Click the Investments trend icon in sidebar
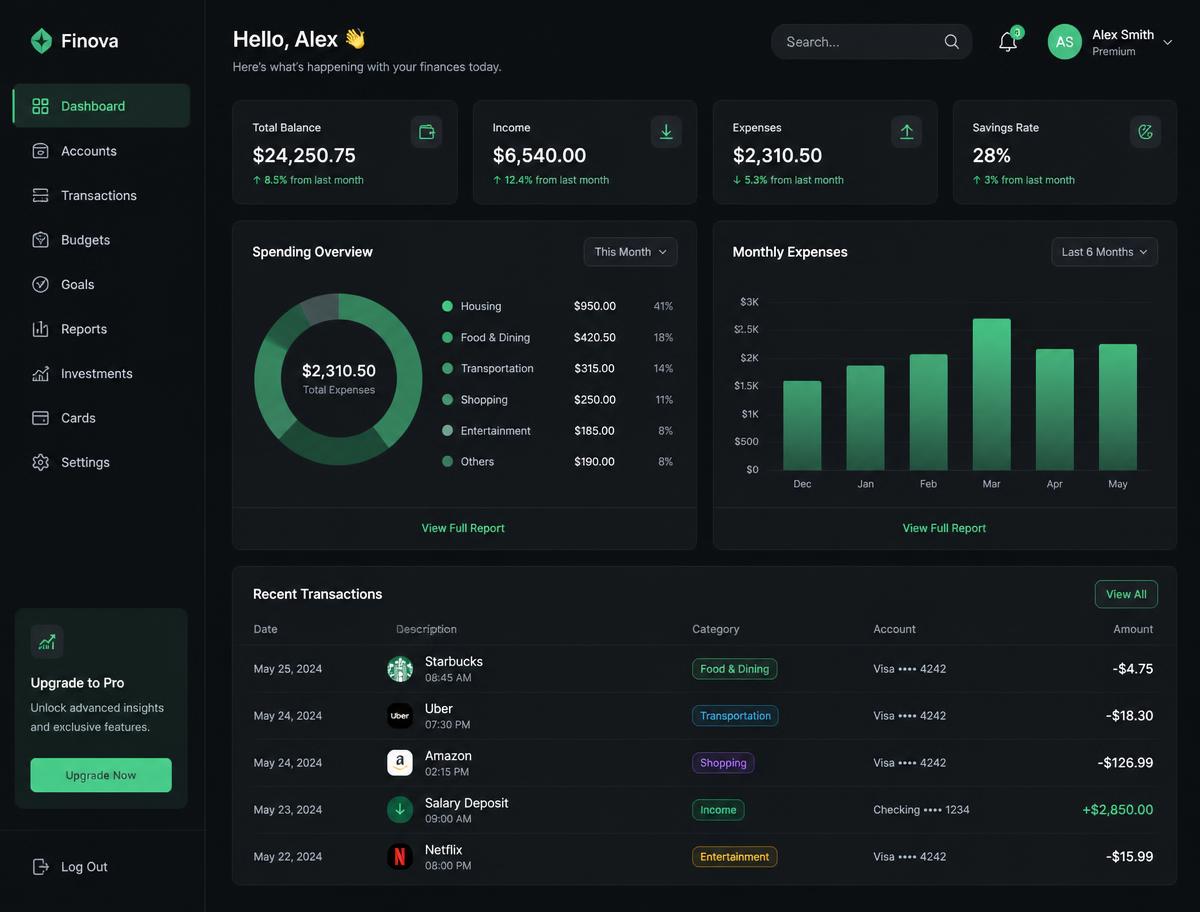 pyautogui.click(x=41, y=373)
